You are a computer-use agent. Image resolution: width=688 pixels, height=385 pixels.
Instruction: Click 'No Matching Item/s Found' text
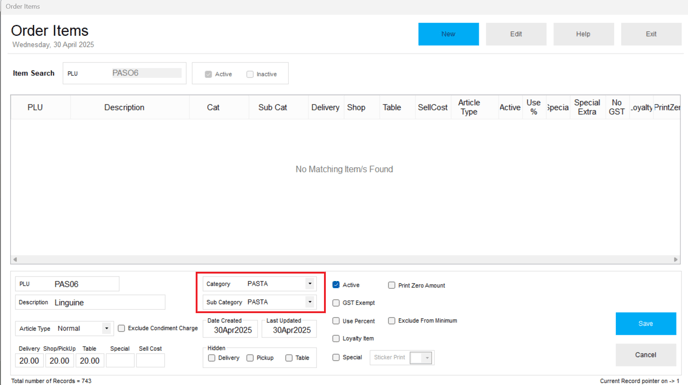(x=344, y=169)
